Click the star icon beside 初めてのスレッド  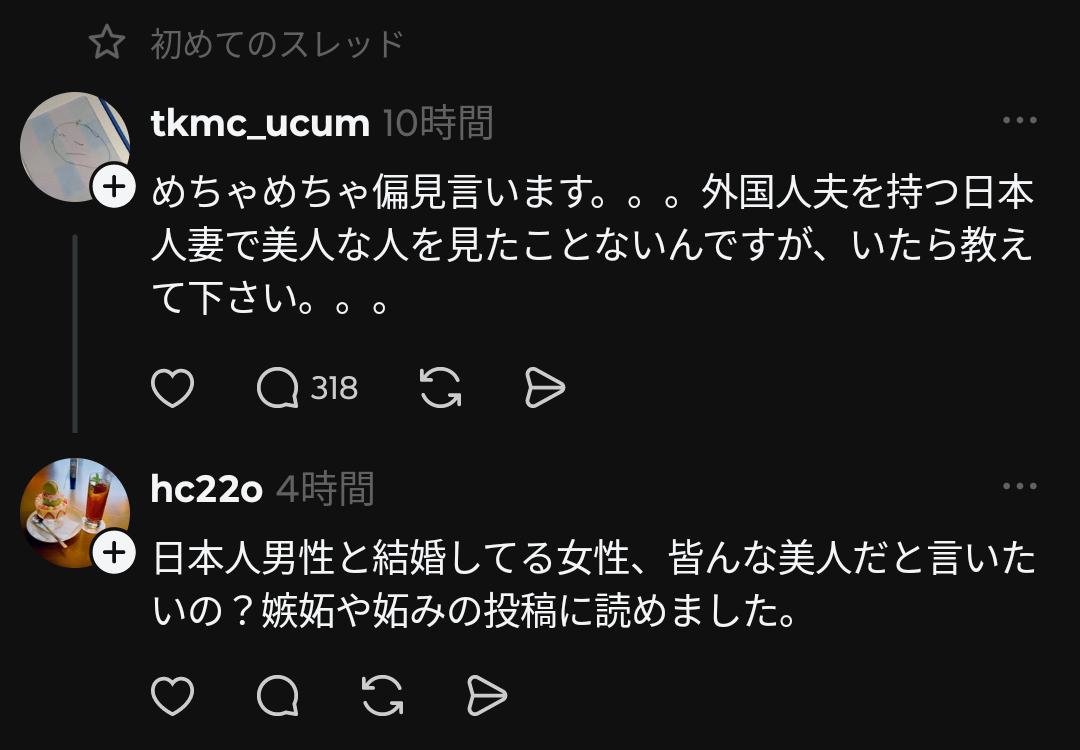pos(107,43)
